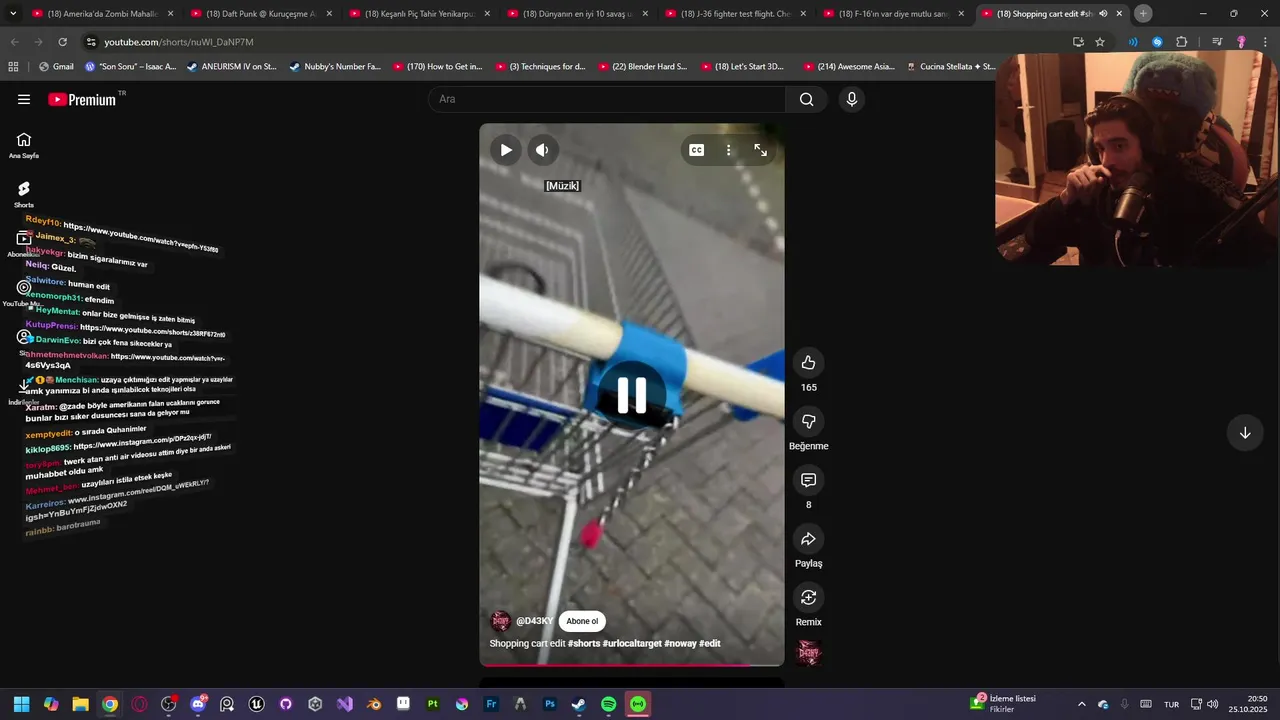Switch to Amerika'da Zombi Mahalle tab
1280x720 pixels.
(102, 14)
